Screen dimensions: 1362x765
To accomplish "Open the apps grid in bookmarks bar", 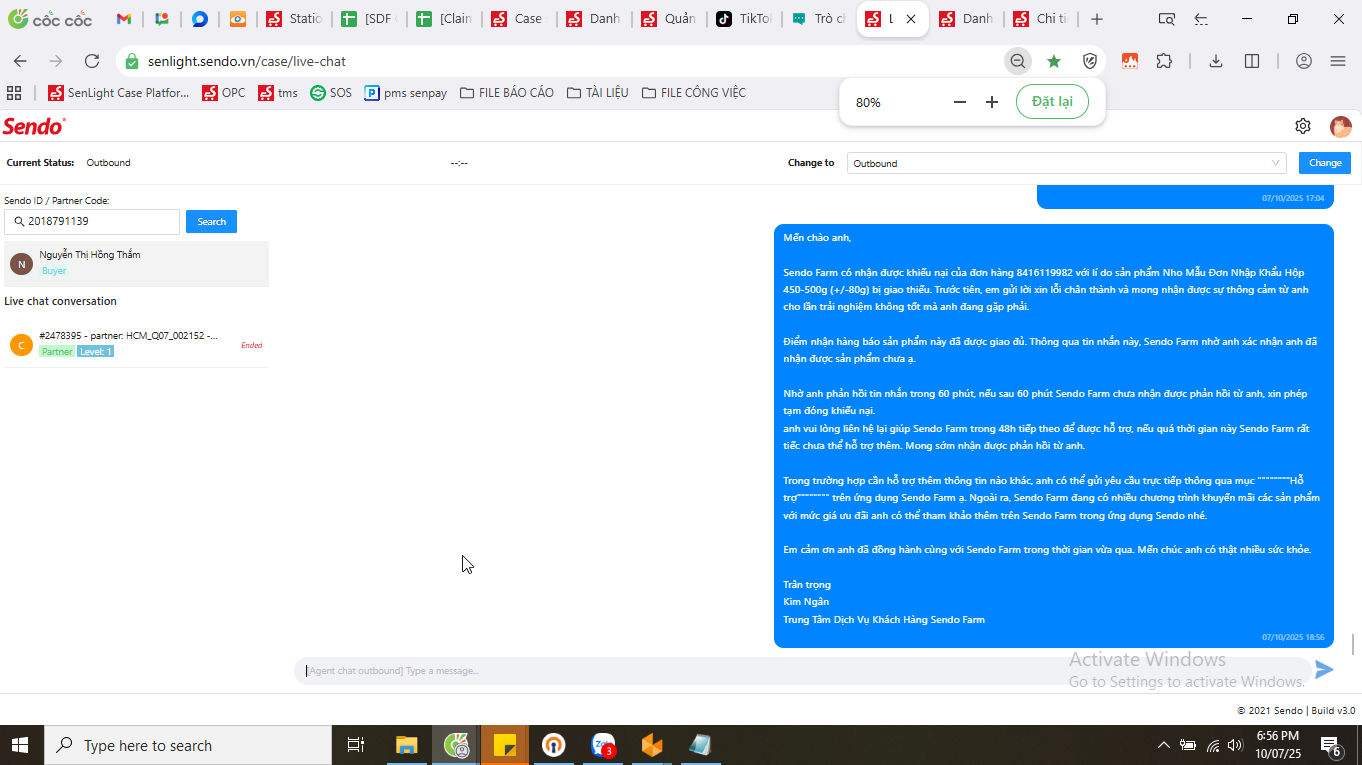I will tap(14, 93).
